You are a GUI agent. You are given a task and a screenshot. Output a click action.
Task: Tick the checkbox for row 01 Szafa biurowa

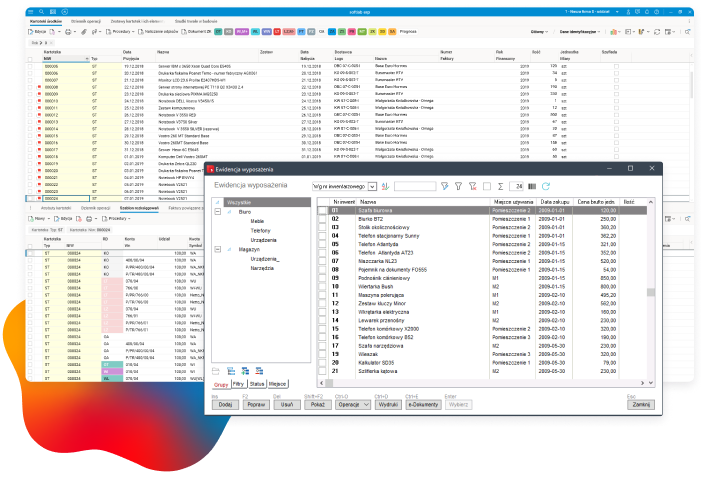tap(323, 211)
